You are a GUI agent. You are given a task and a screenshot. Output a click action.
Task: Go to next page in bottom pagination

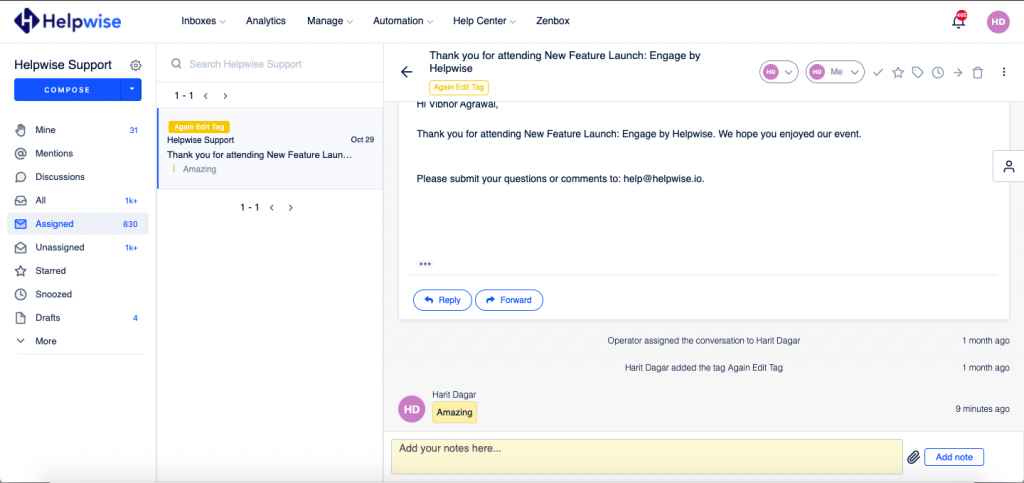pos(291,208)
